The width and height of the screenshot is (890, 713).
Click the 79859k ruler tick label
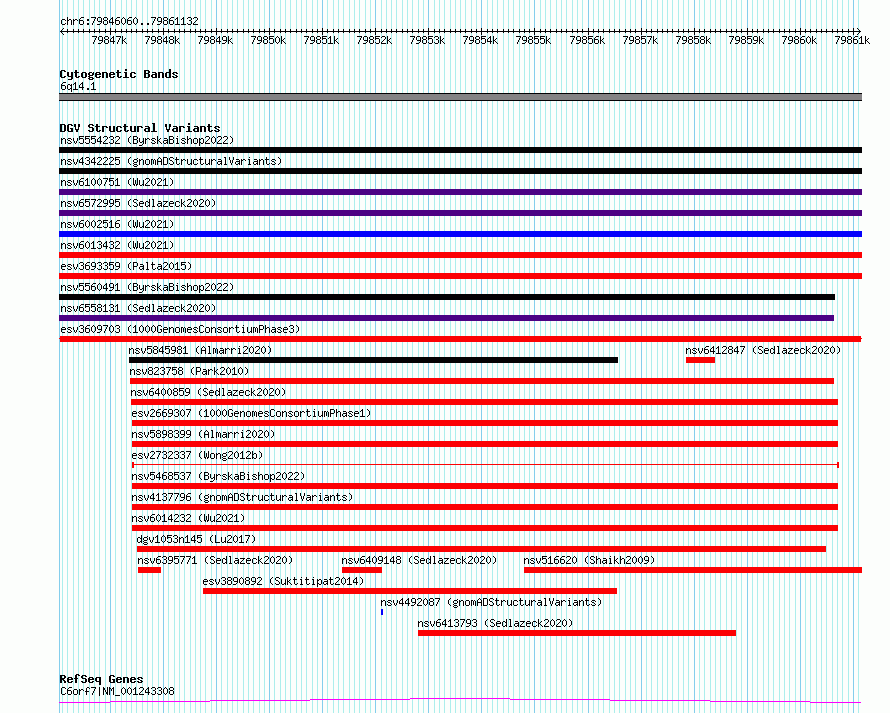(x=746, y=40)
